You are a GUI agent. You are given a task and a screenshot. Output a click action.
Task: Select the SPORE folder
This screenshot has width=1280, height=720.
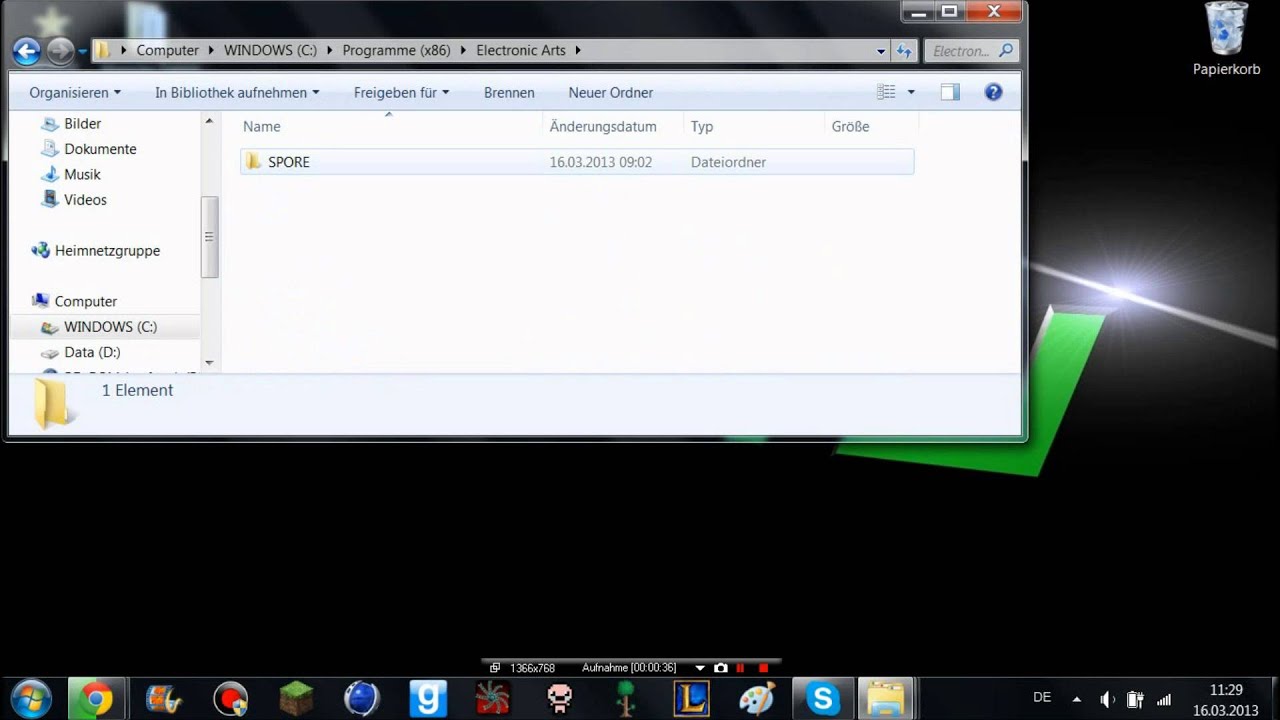577,162
